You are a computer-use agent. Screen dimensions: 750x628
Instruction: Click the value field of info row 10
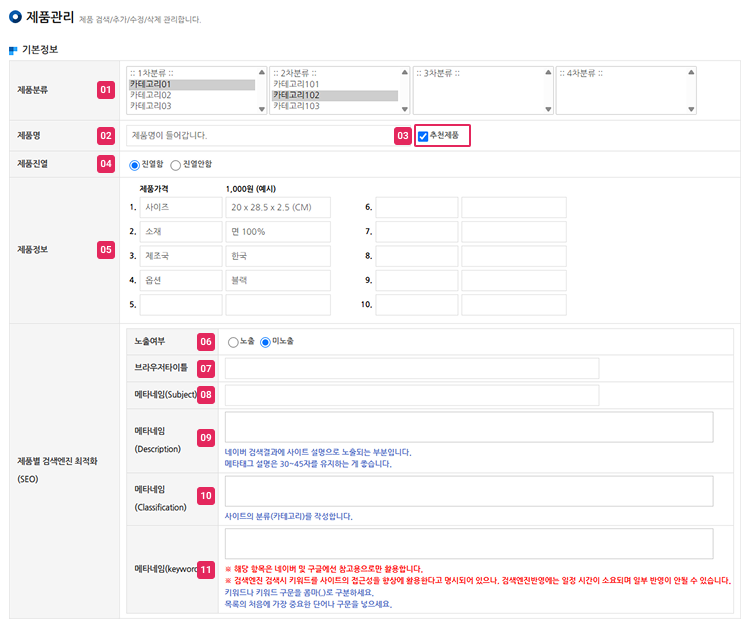coord(514,305)
